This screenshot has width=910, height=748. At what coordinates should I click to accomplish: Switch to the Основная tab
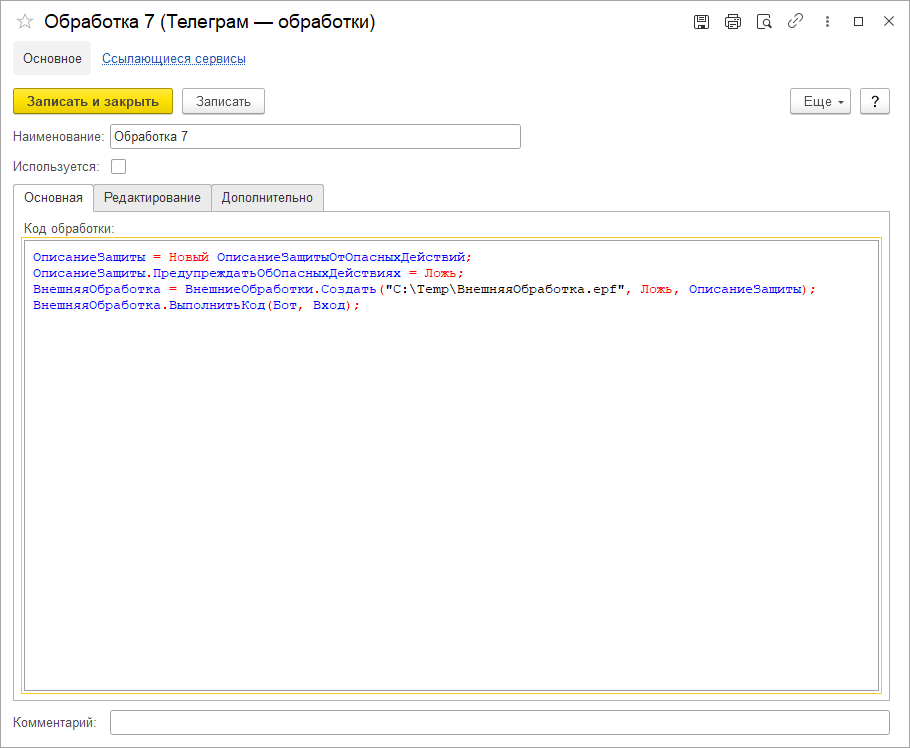tap(53, 198)
